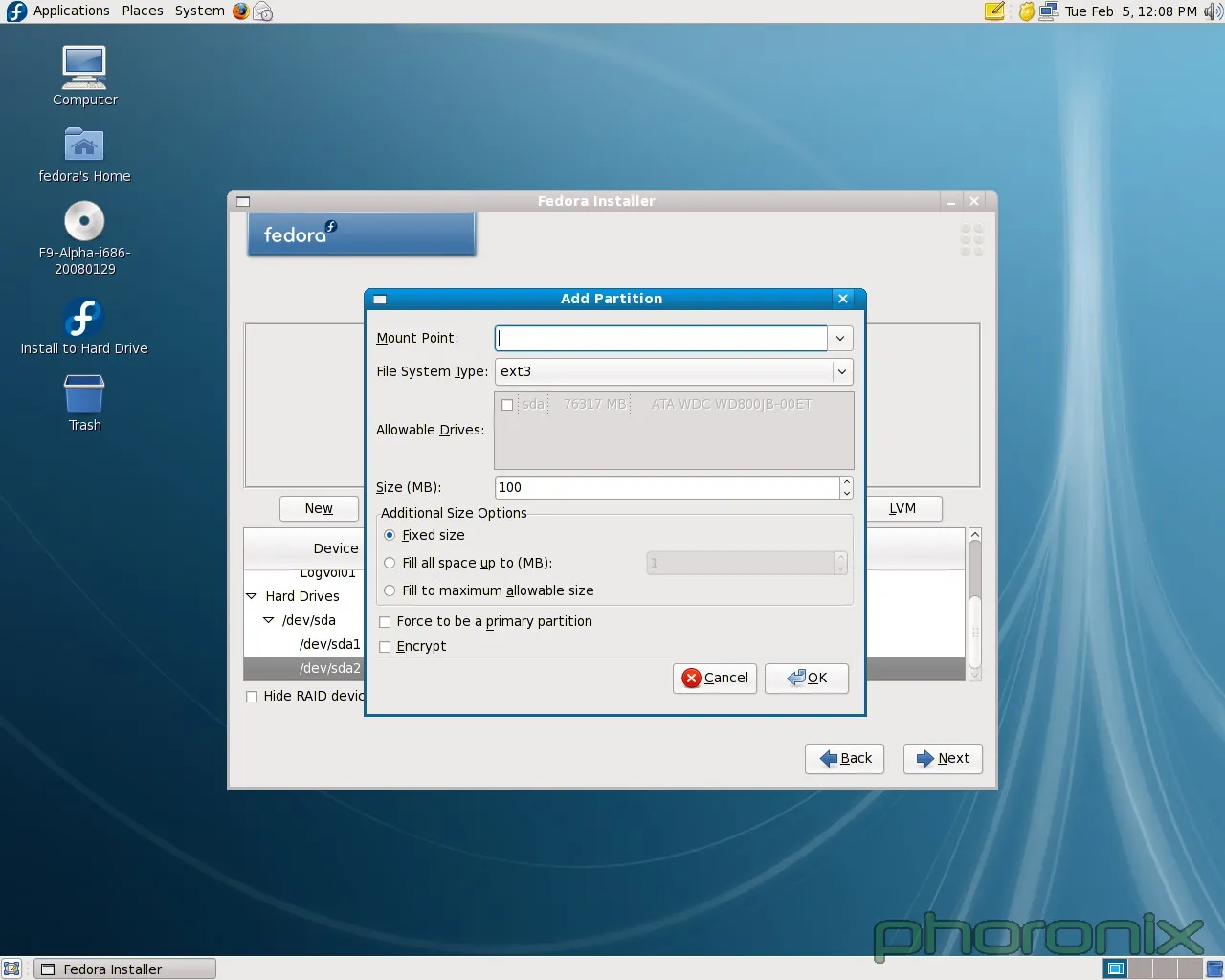Enable Force to be a primary partition
This screenshot has height=980, width=1225.
[x=385, y=622]
